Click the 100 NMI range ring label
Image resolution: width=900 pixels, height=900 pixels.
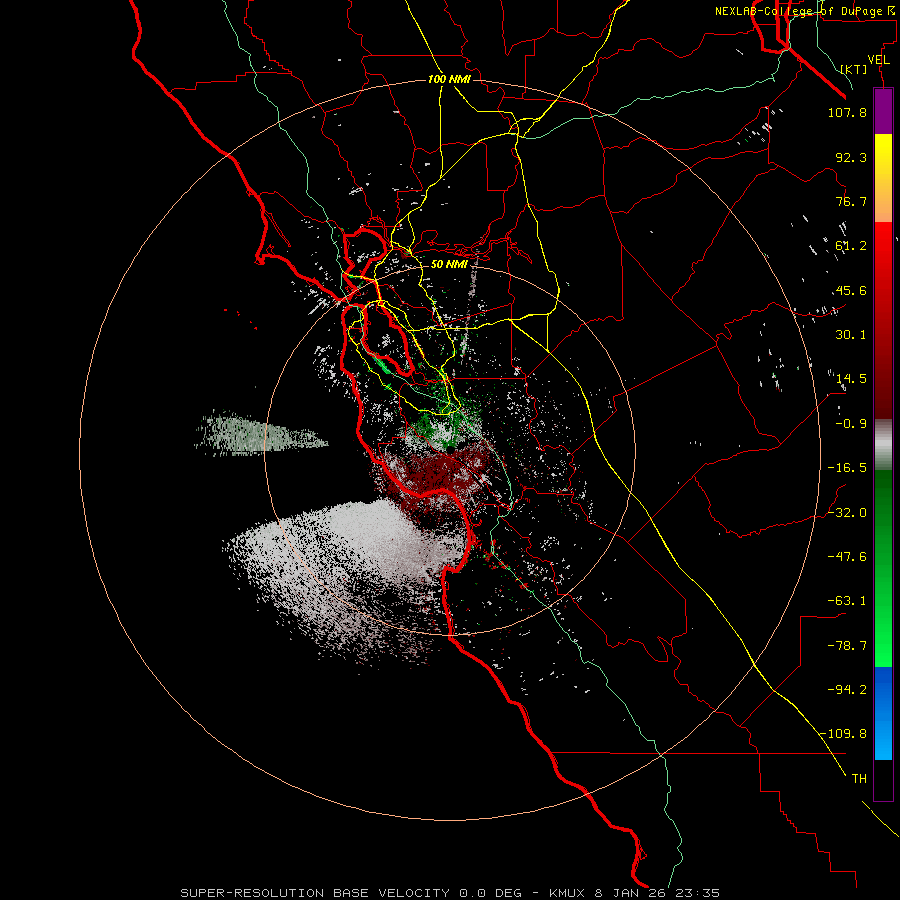449,79
